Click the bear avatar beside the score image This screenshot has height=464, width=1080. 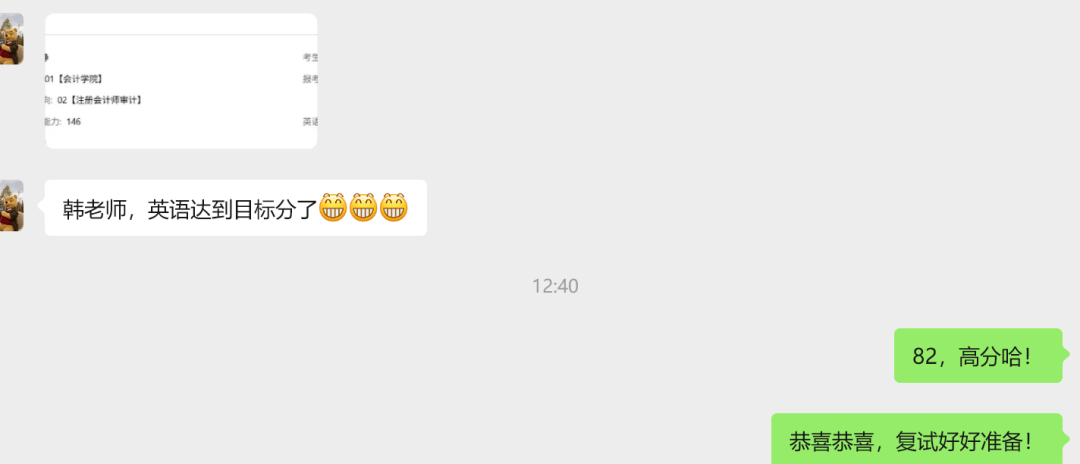pos(12,39)
